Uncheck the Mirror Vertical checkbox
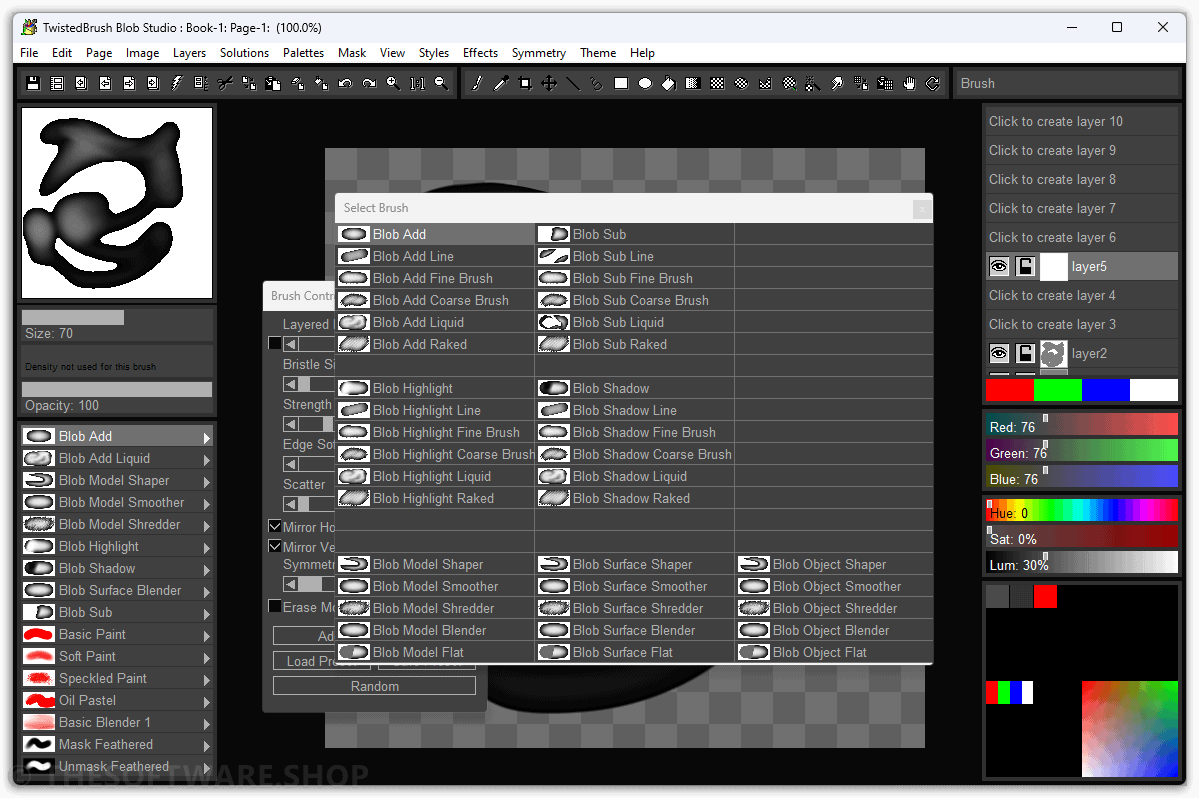This screenshot has width=1199, height=798. pos(275,547)
